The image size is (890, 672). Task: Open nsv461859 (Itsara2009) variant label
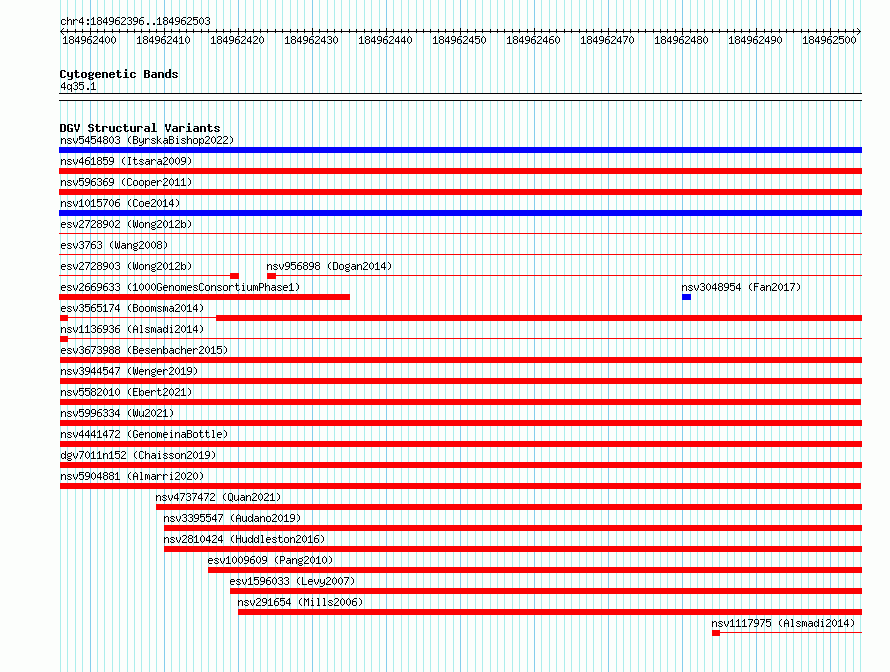tap(126, 161)
